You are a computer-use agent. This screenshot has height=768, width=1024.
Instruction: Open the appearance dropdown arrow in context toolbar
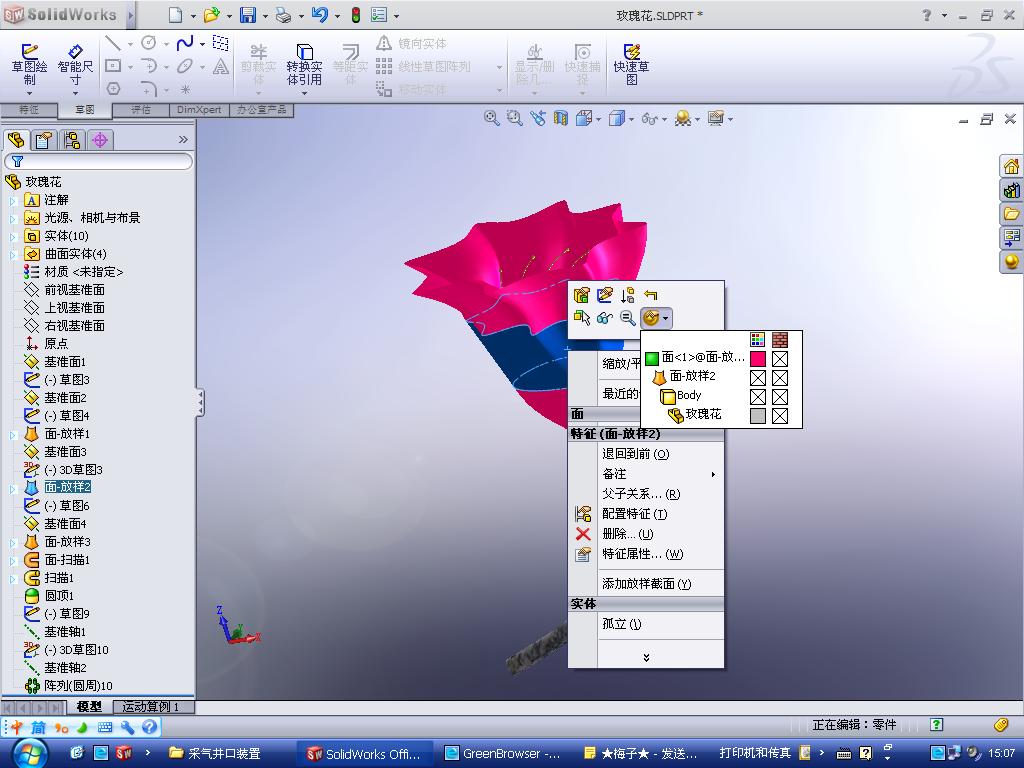[x=665, y=319]
